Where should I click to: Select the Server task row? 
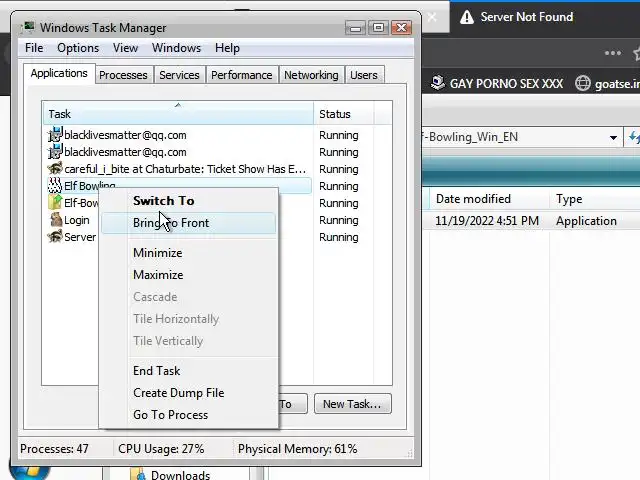(x=71, y=237)
